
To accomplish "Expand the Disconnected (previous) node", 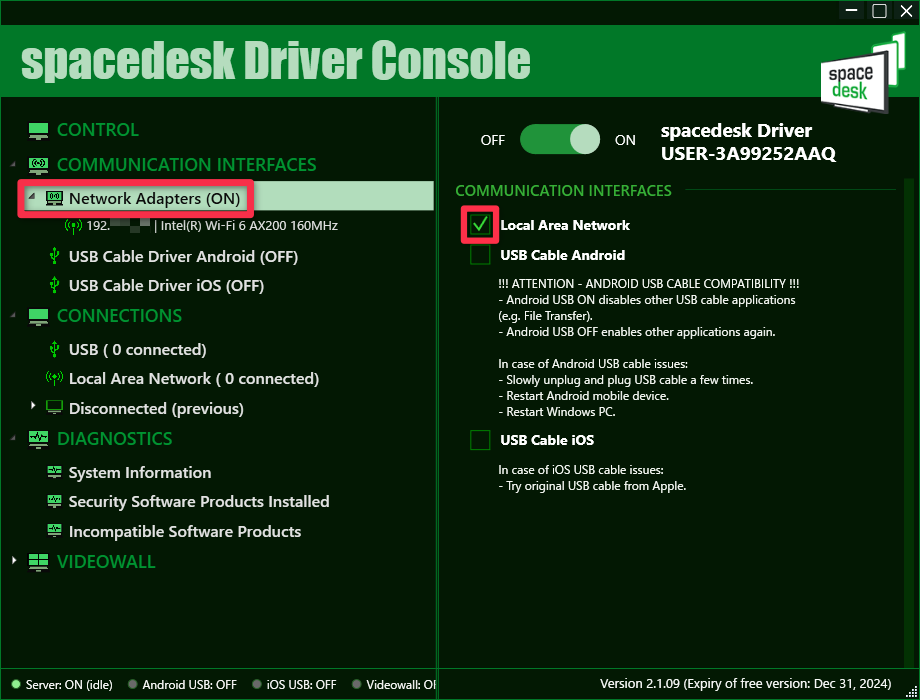I will [33, 405].
